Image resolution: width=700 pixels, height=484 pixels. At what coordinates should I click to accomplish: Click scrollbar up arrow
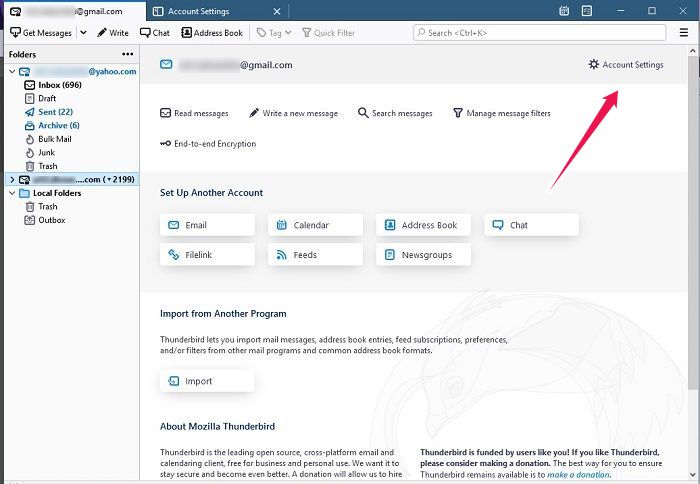693,51
